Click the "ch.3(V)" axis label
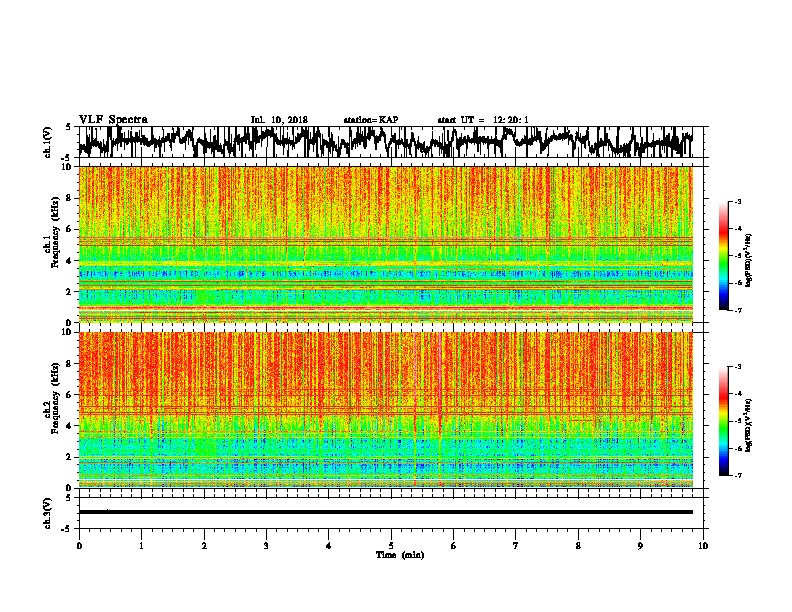792x612 pixels. [x=47, y=513]
